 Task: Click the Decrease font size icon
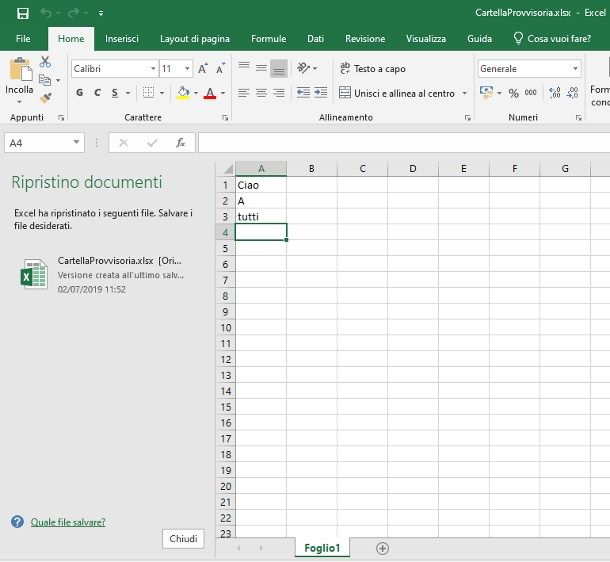click(221, 69)
